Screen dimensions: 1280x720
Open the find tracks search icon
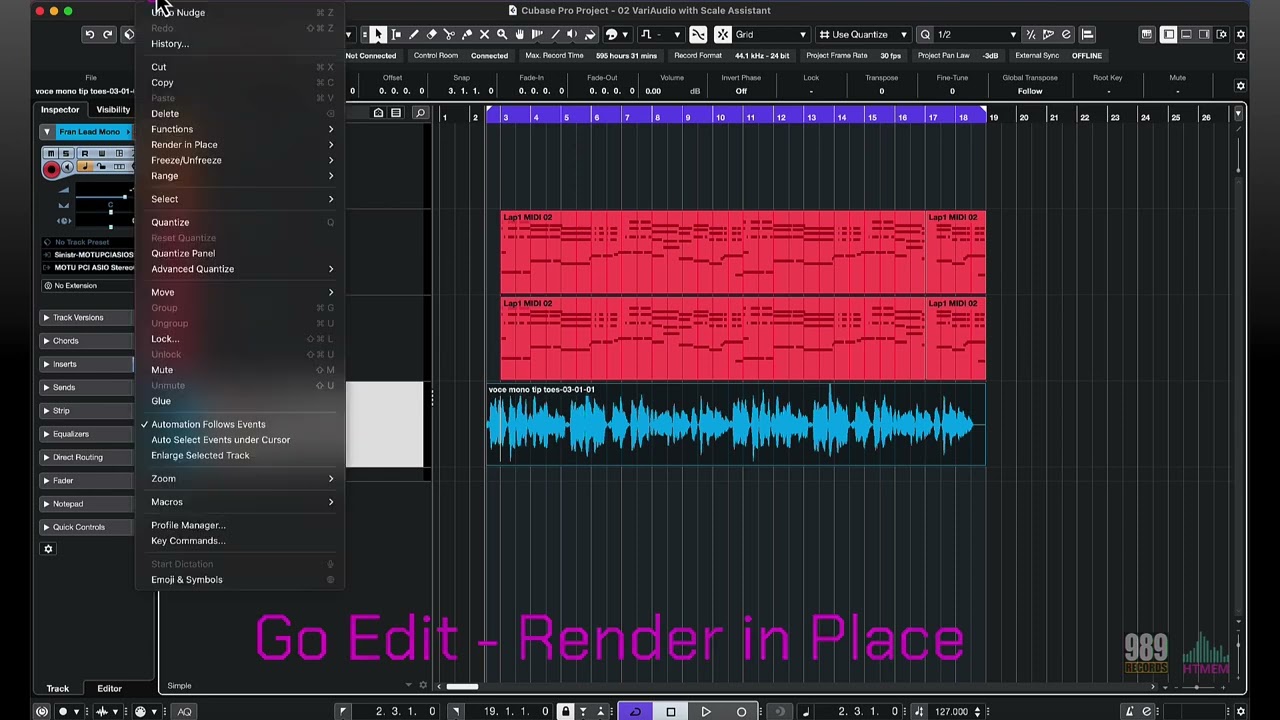point(420,113)
